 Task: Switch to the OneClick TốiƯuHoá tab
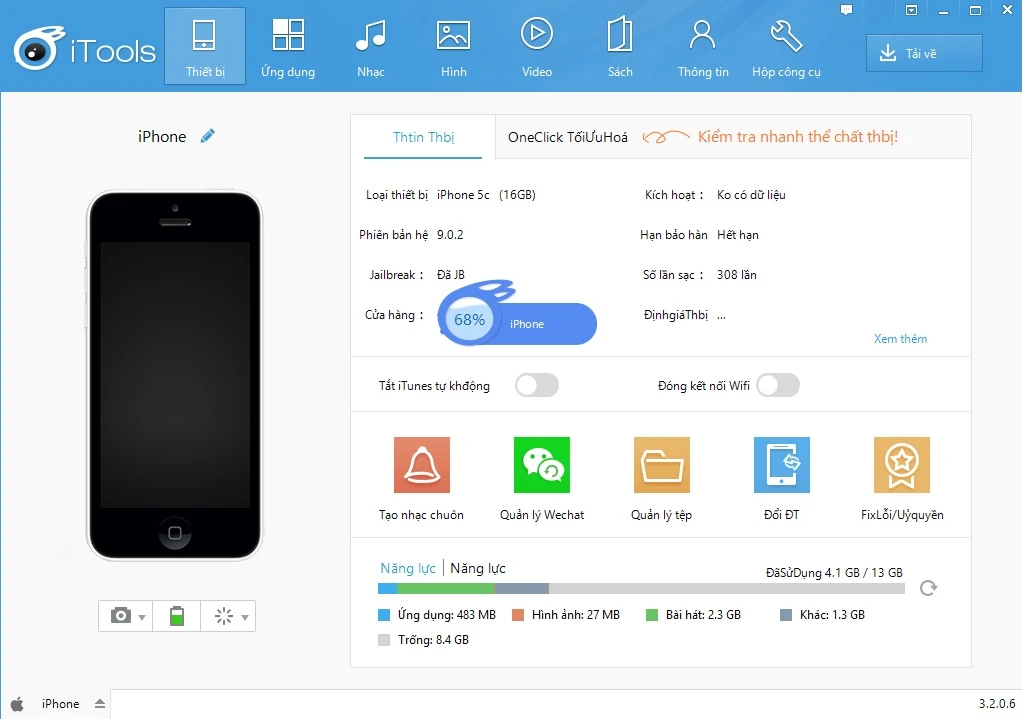(568, 137)
